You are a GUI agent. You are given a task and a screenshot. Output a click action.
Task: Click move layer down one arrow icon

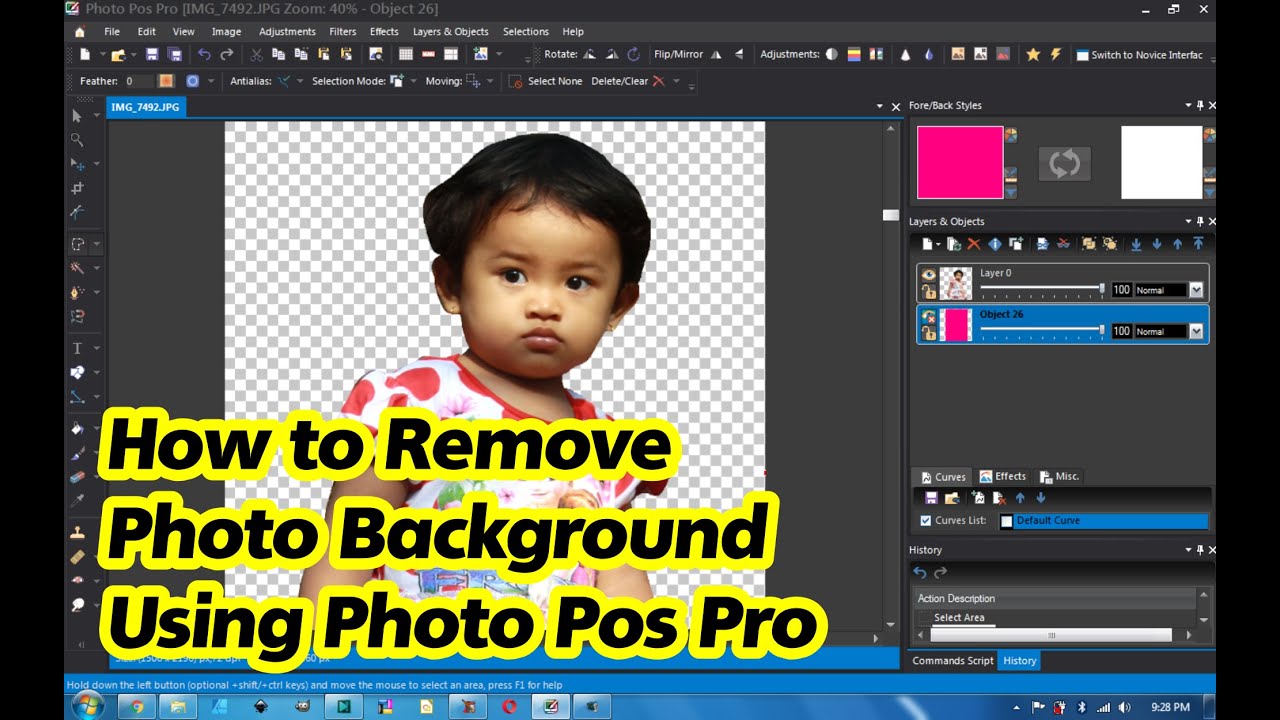pos(1157,244)
